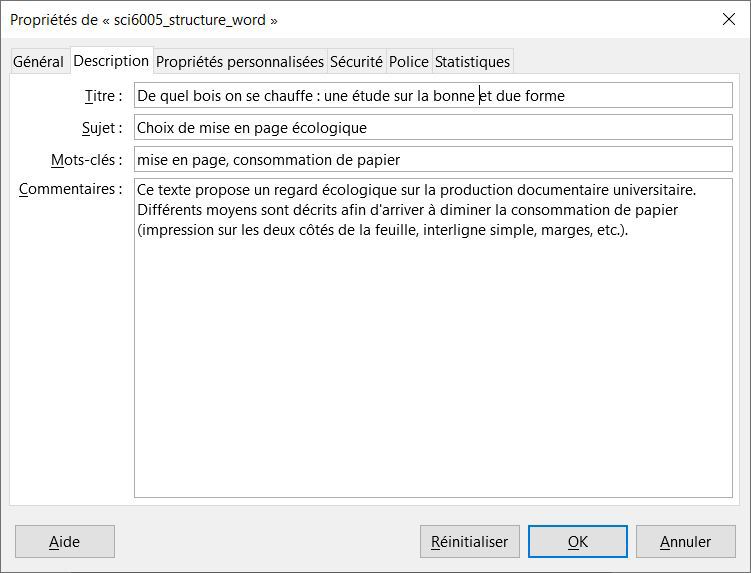The width and height of the screenshot is (751, 573).
Task: Click inside the Titre text field
Action: pyautogui.click(x=433, y=96)
